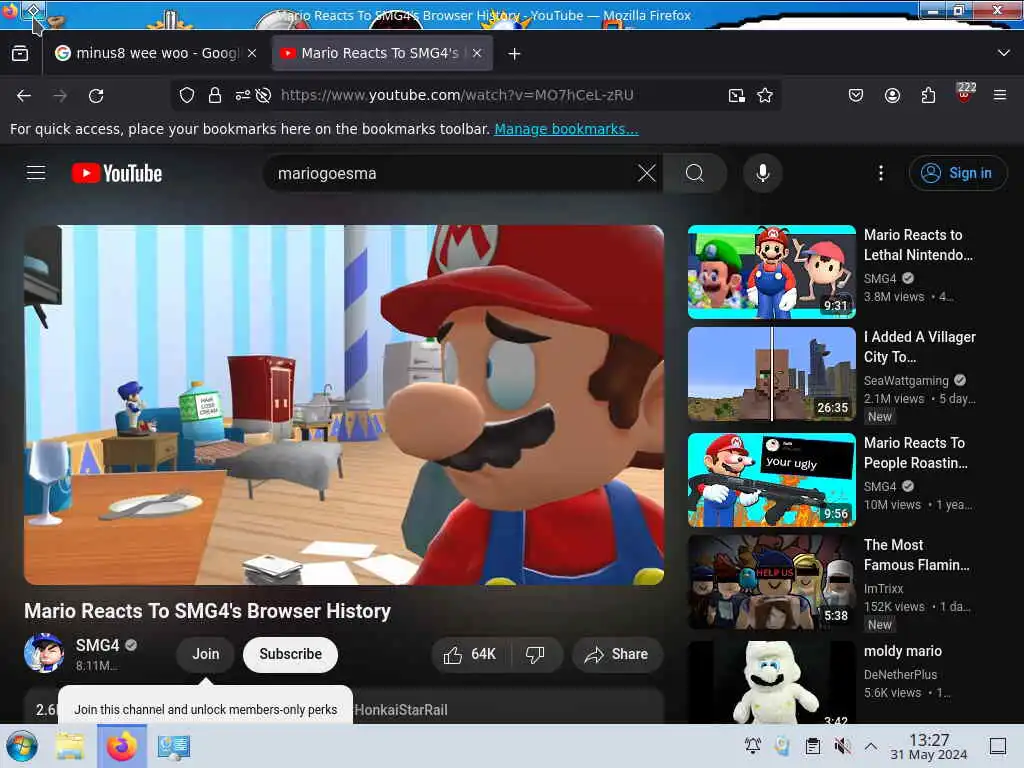Click the Sign in button
The image size is (1024, 768).
coord(957,173)
